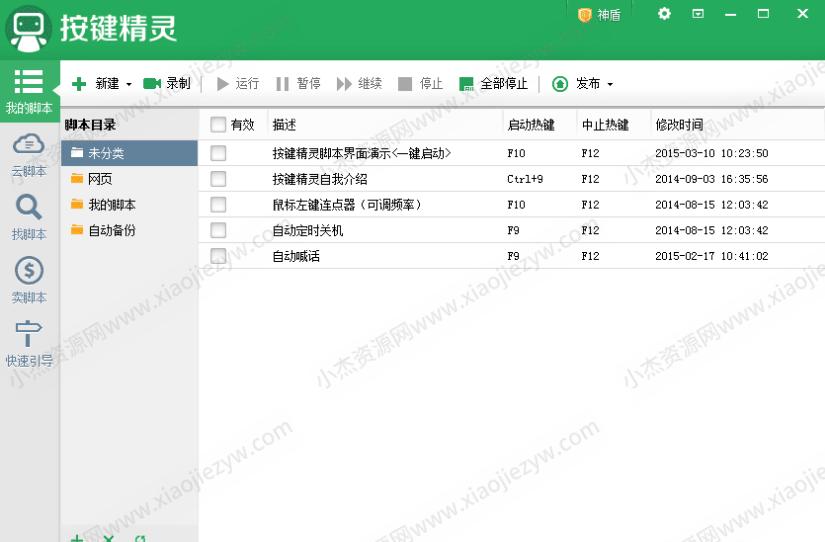
Task: Open the title bar dropdown menu icon
Action: pyautogui.click(x=698, y=14)
